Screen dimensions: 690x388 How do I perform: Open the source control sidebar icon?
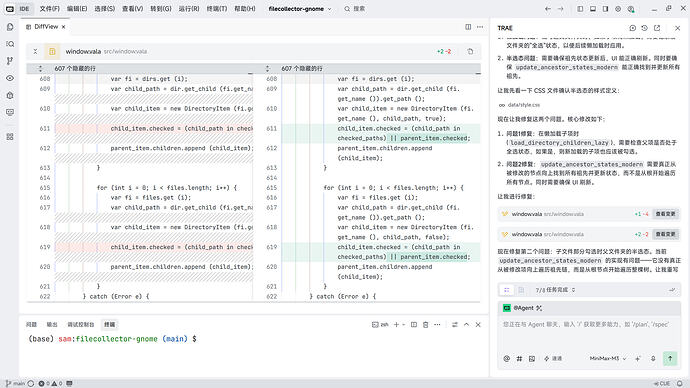10,61
